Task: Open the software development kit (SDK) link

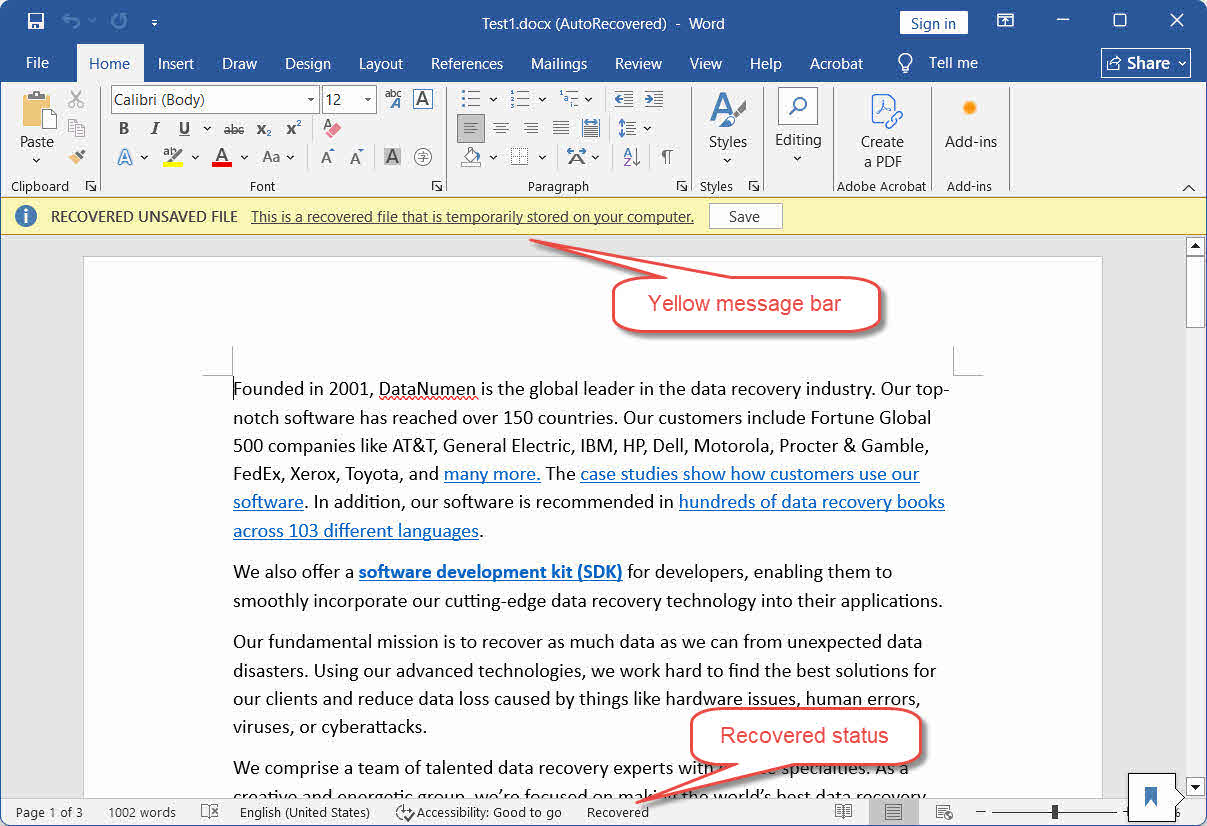Action: coord(490,572)
